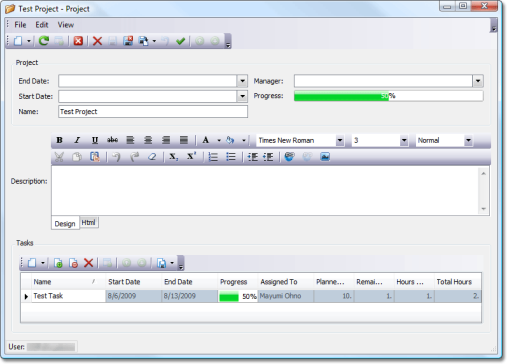This screenshot has height=364, width=507.
Task: Switch to the Design tab
Action: pyautogui.click(x=65, y=224)
